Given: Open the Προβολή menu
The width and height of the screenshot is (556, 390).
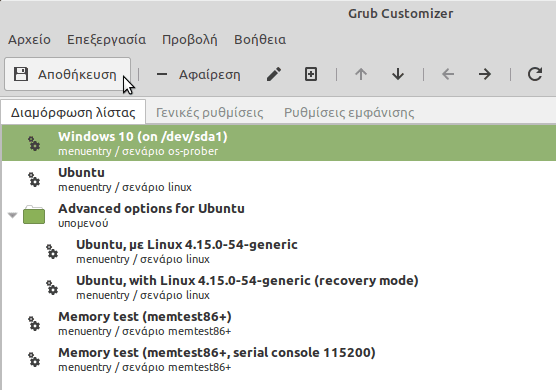Looking at the screenshot, I should (x=190, y=40).
